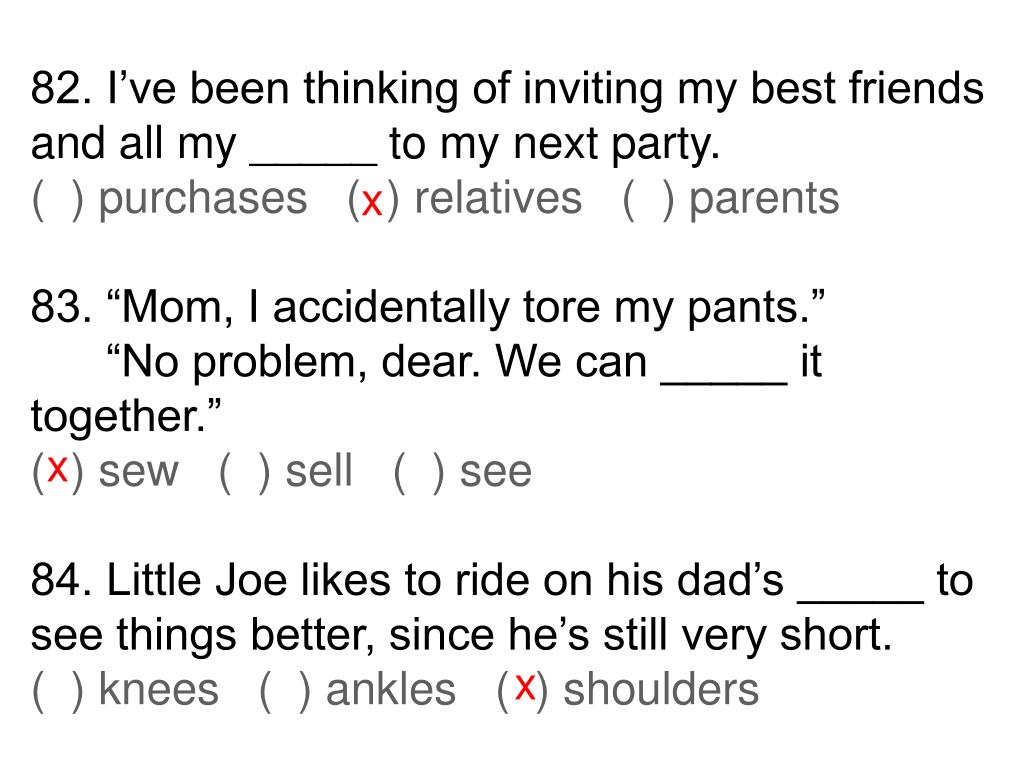Screen dimensions: 1024x768
Task: Tick the parents answer box
Action: coord(648,200)
